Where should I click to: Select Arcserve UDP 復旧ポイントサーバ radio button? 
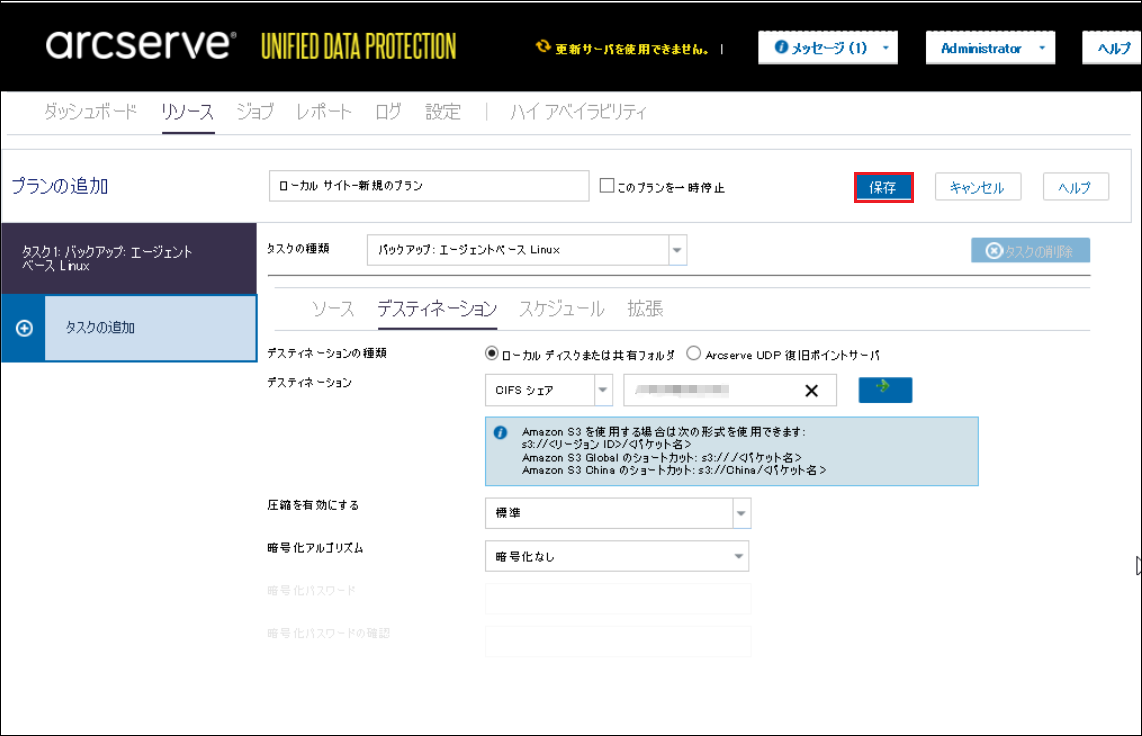coord(693,353)
